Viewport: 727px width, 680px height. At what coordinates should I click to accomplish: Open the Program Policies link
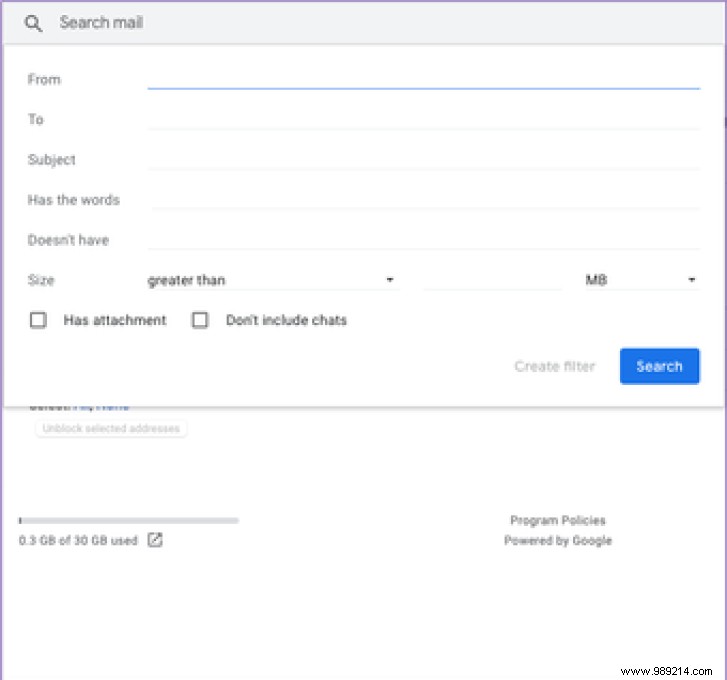click(558, 521)
